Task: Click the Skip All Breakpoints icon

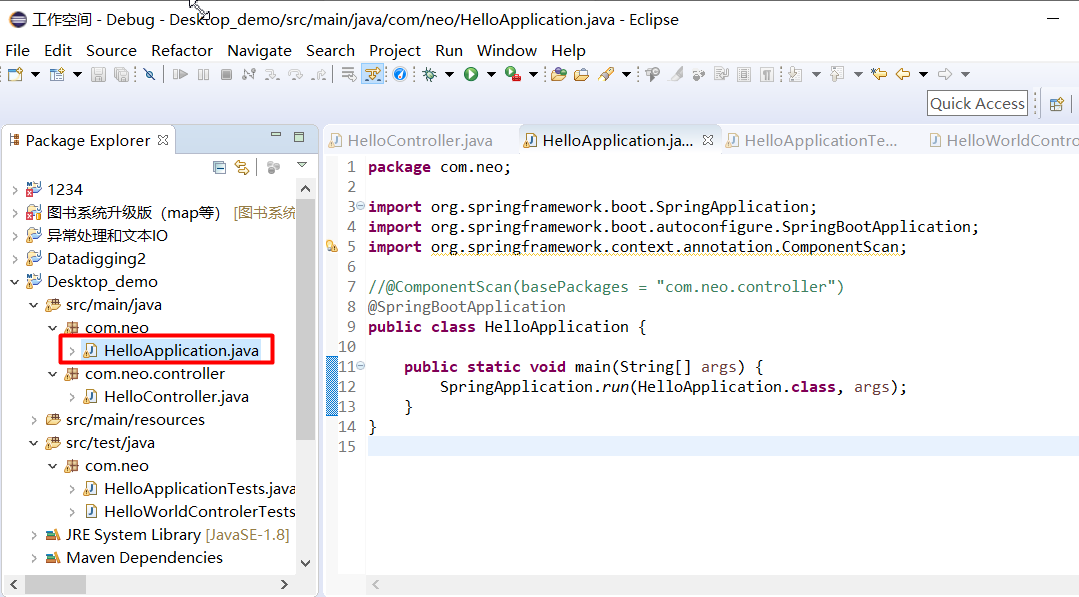Action: 148,73
